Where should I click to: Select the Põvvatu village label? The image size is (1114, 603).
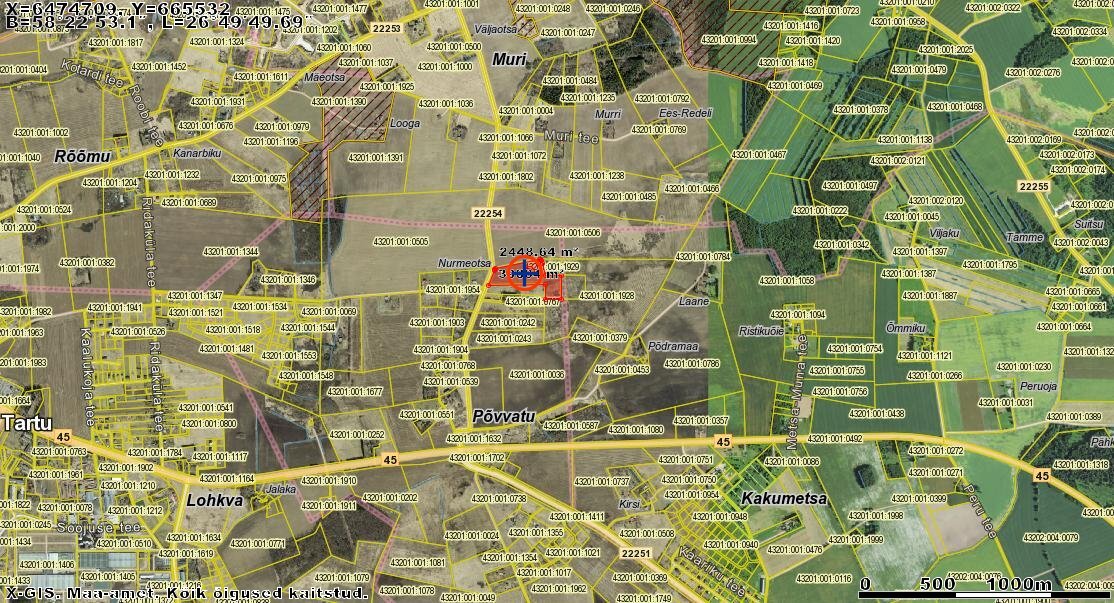click(x=503, y=415)
